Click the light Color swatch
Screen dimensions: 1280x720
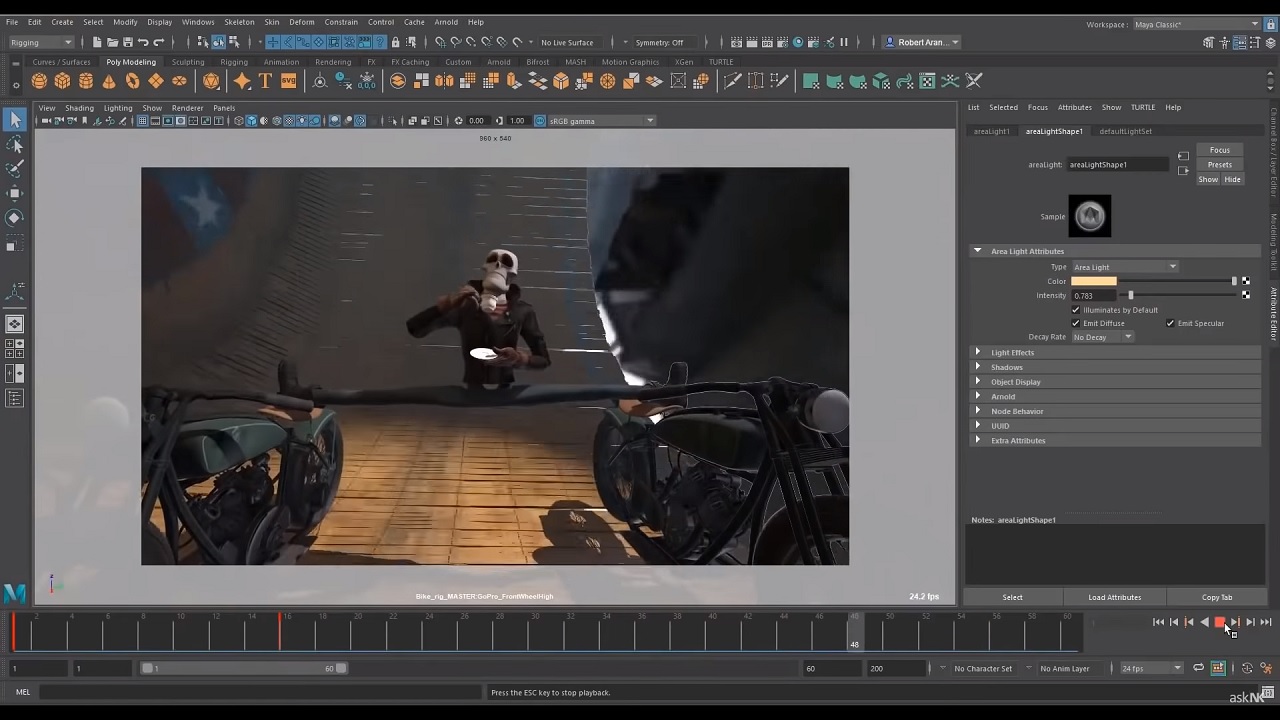(x=1093, y=281)
